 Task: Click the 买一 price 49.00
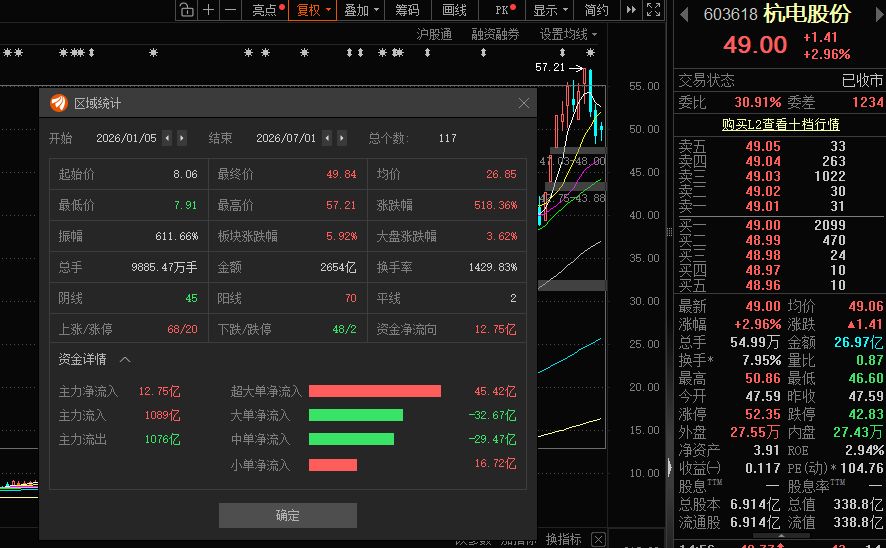coord(763,225)
